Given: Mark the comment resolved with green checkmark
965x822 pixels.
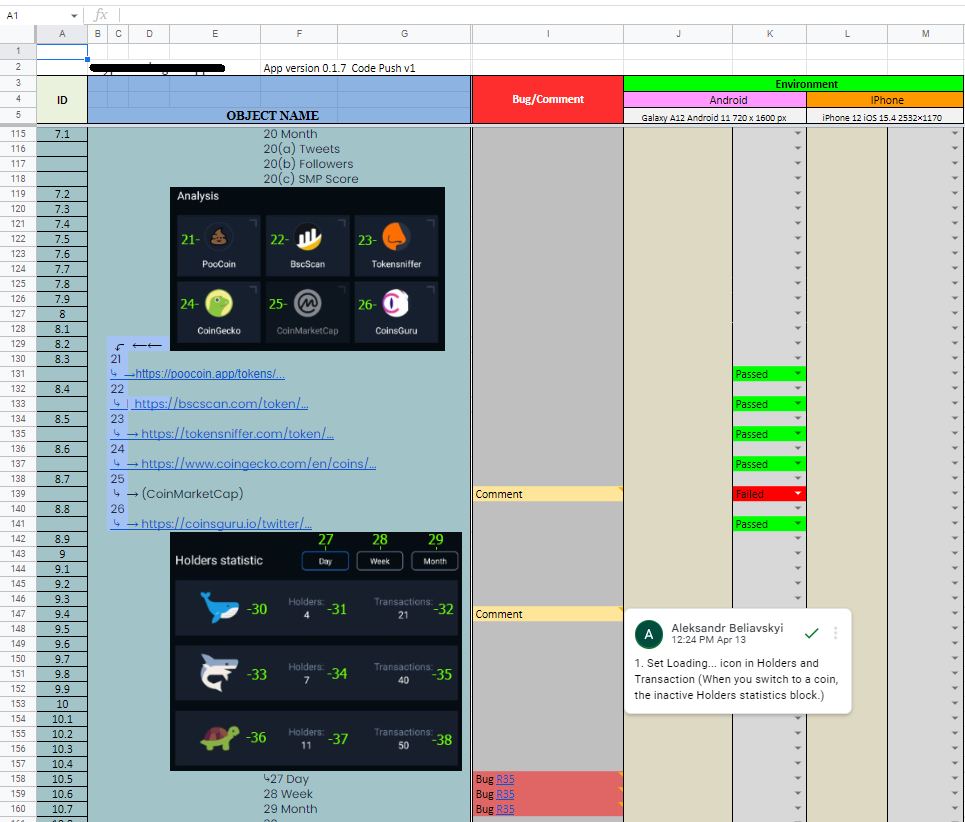Looking at the screenshot, I should [812, 633].
